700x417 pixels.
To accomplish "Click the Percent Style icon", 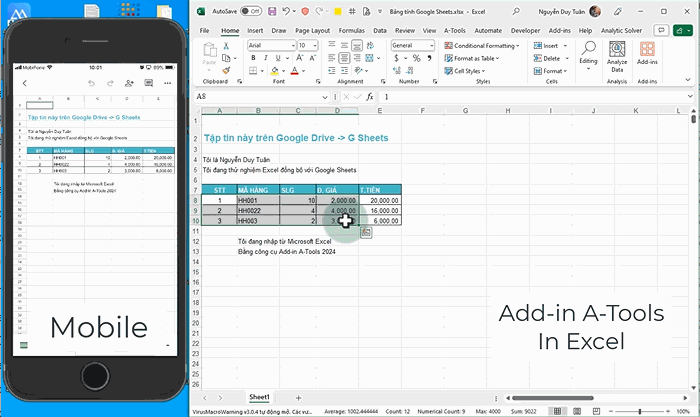I will click(417, 58).
